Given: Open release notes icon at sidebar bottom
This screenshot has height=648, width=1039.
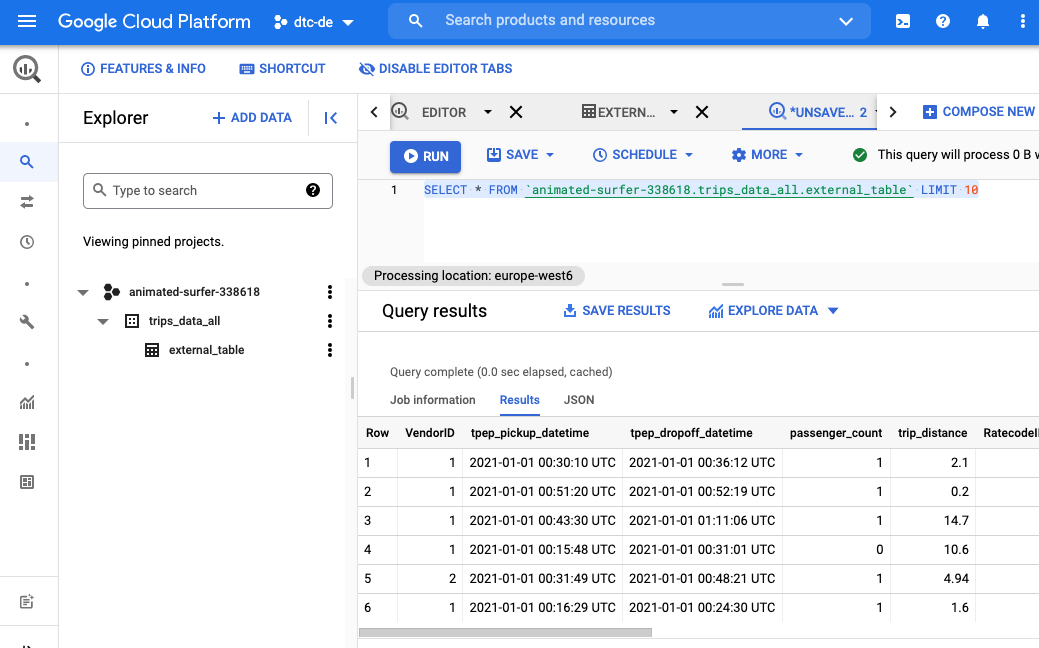Looking at the screenshot, I should (x=27, y=602).
